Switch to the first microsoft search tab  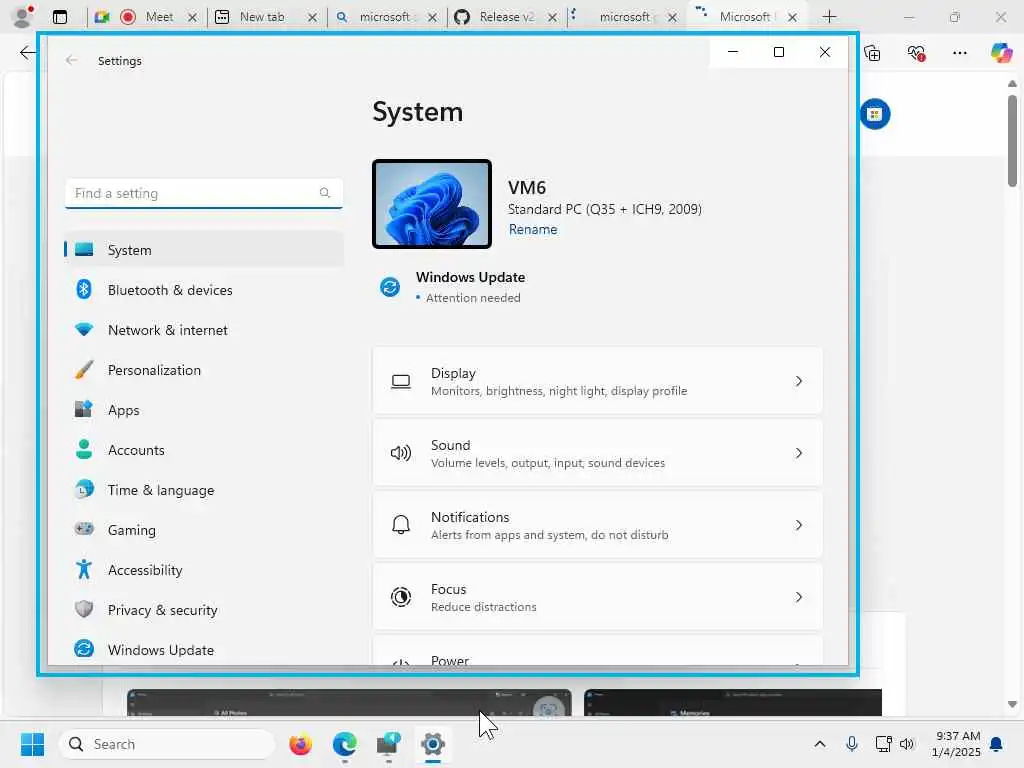tap(385, 17)
